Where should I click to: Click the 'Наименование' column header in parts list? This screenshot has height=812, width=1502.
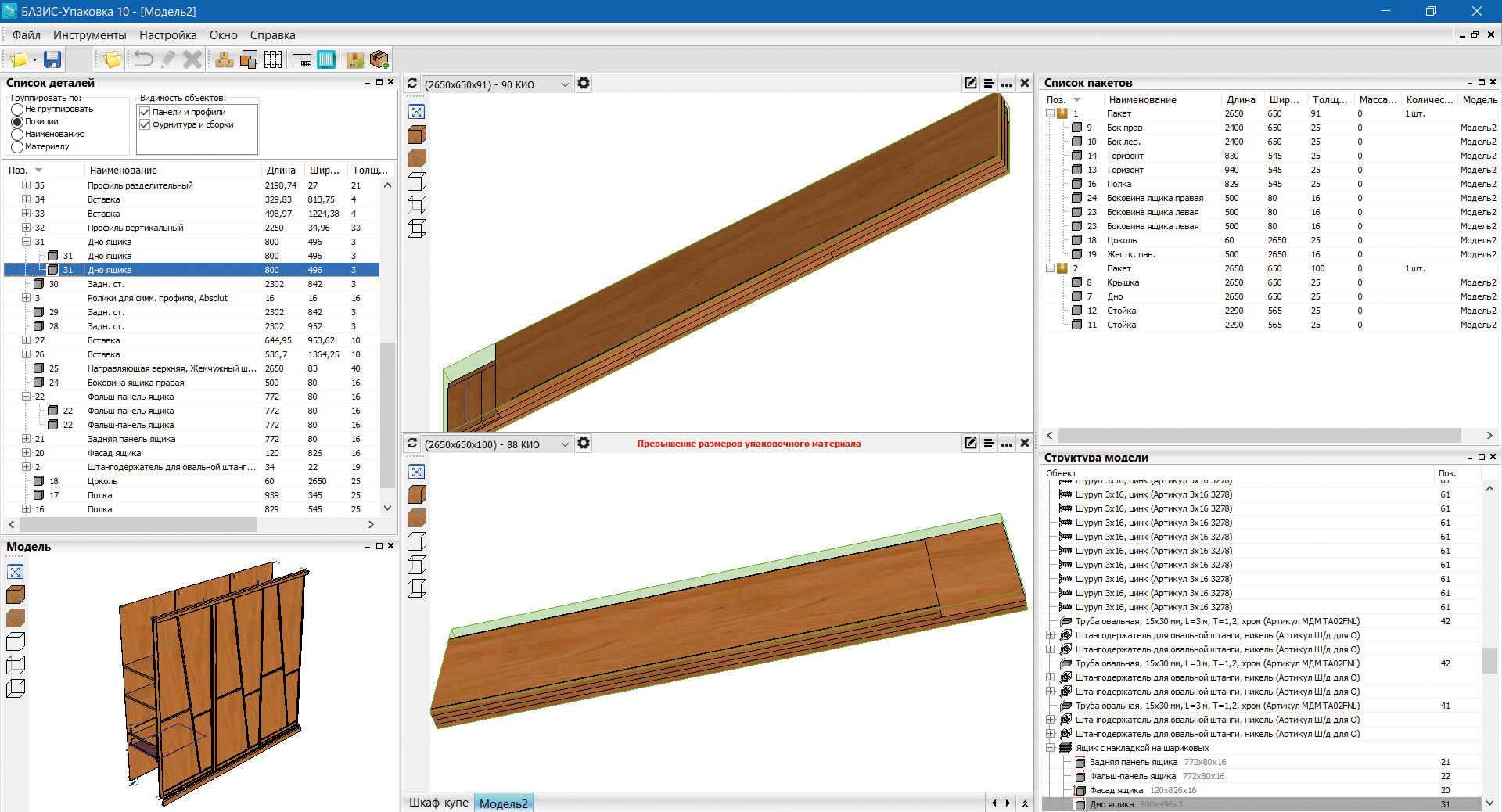click(124, 170)
